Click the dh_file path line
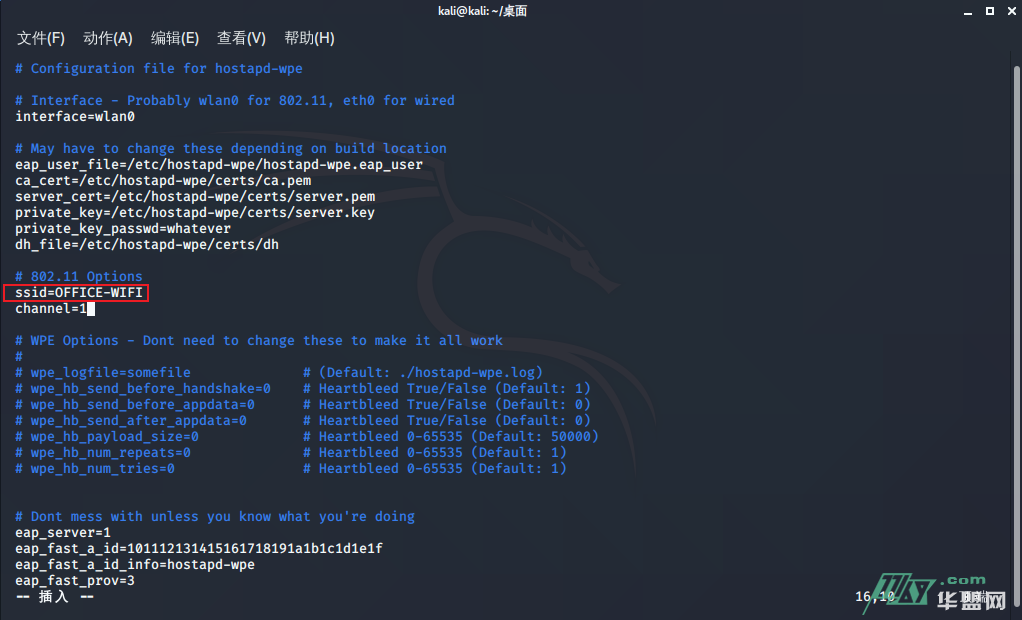The image size is (1022, 620). [x=147, y=245]
